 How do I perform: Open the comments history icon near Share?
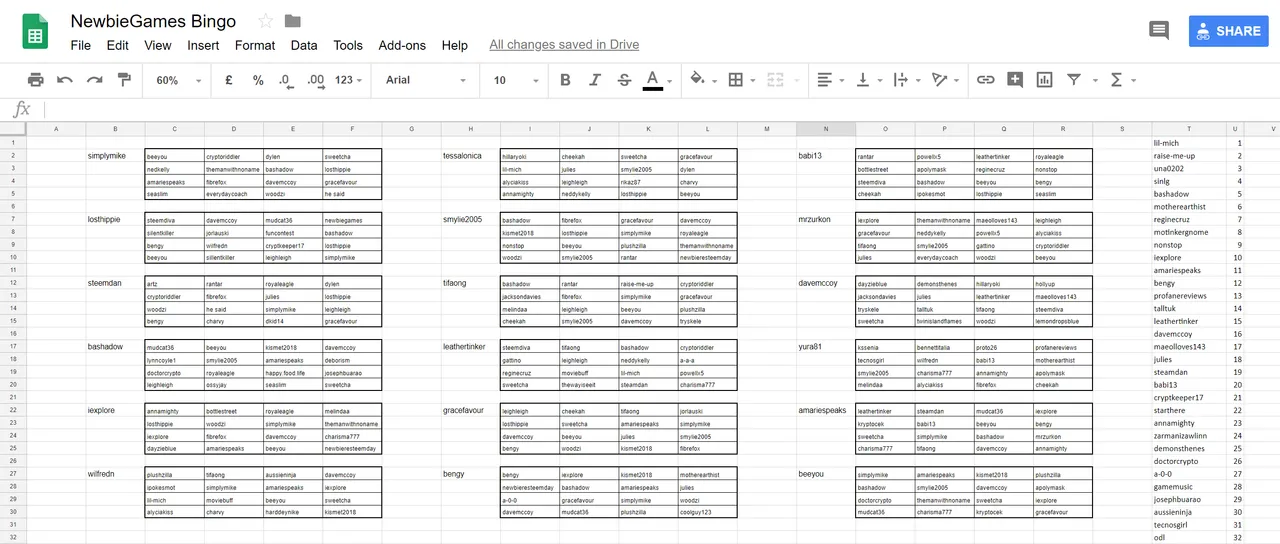coord(1159,30)
